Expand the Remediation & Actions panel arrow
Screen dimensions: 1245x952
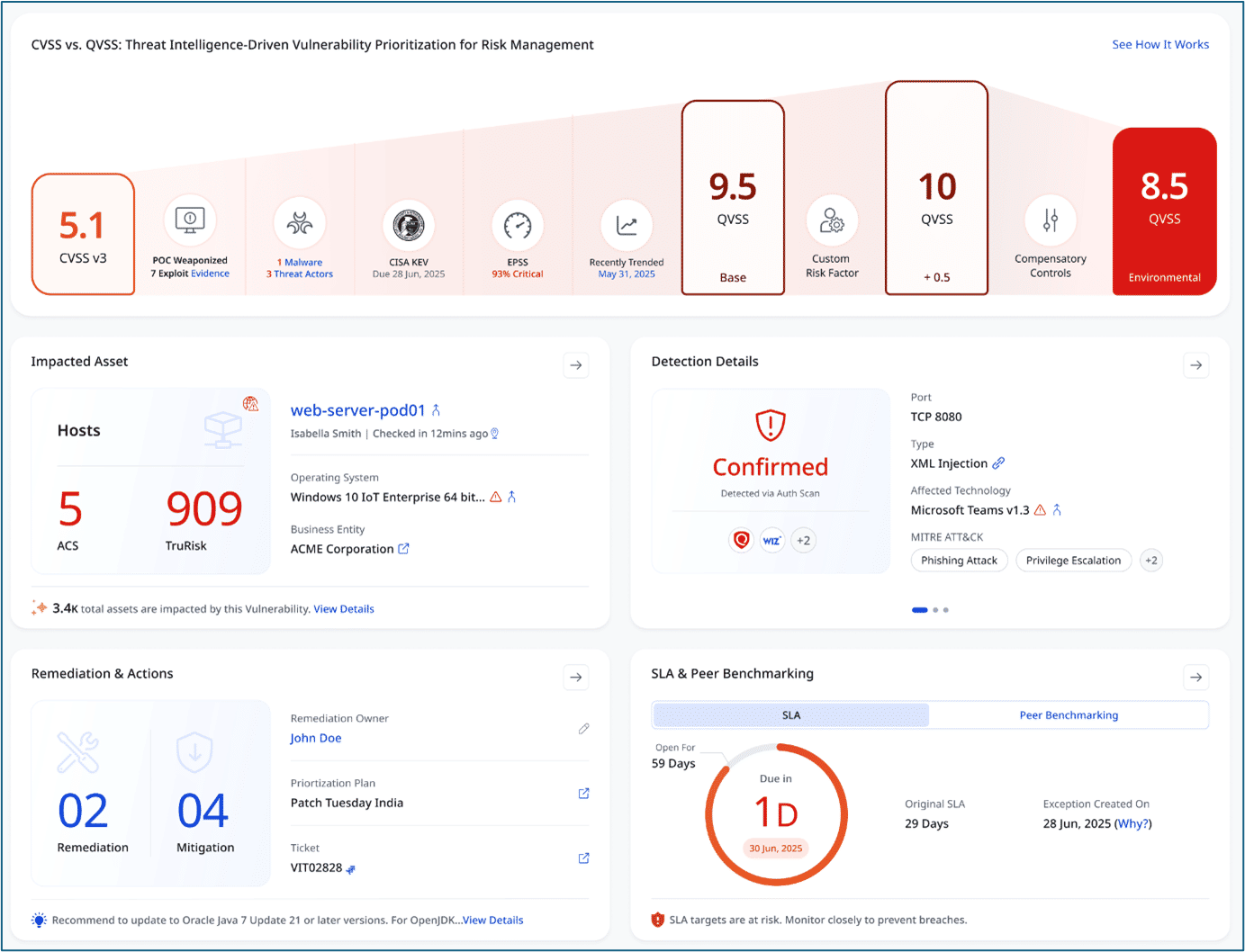(x=576, y=678)
